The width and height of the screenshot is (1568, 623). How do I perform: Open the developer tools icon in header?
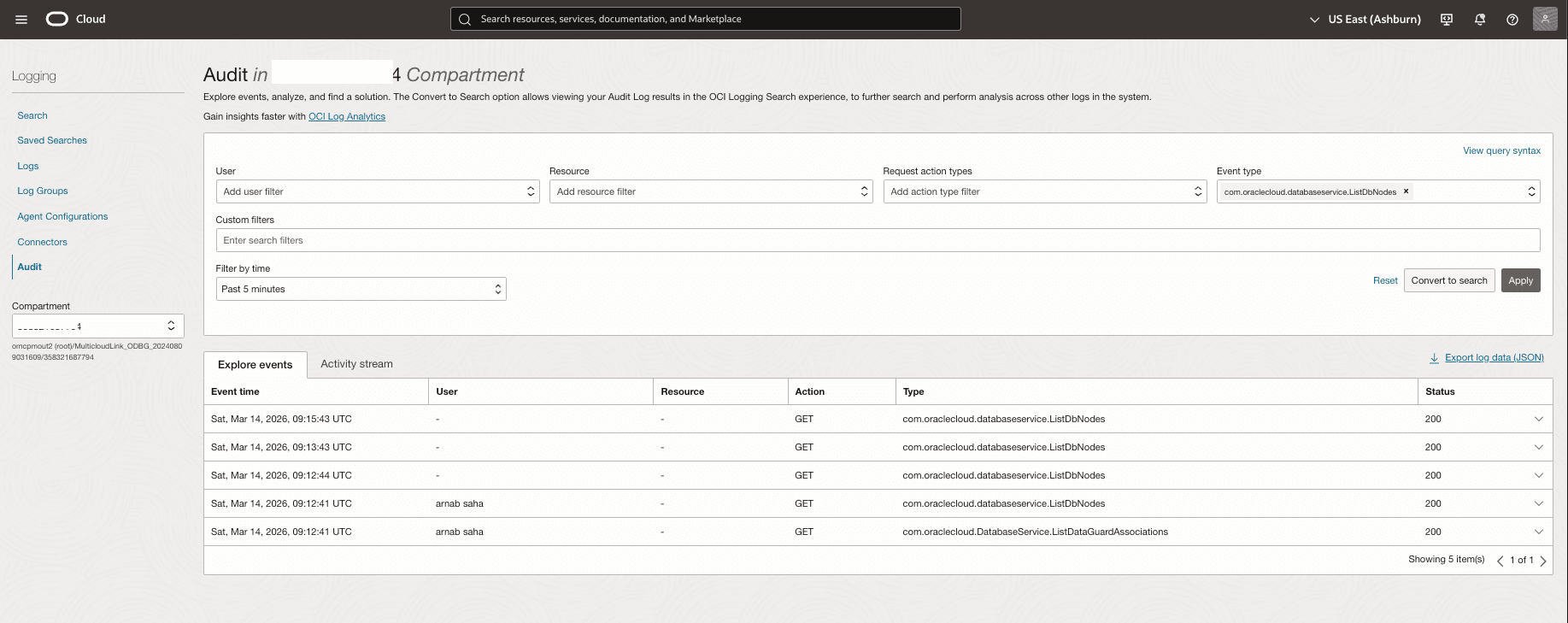click(x=1447, y=20)
